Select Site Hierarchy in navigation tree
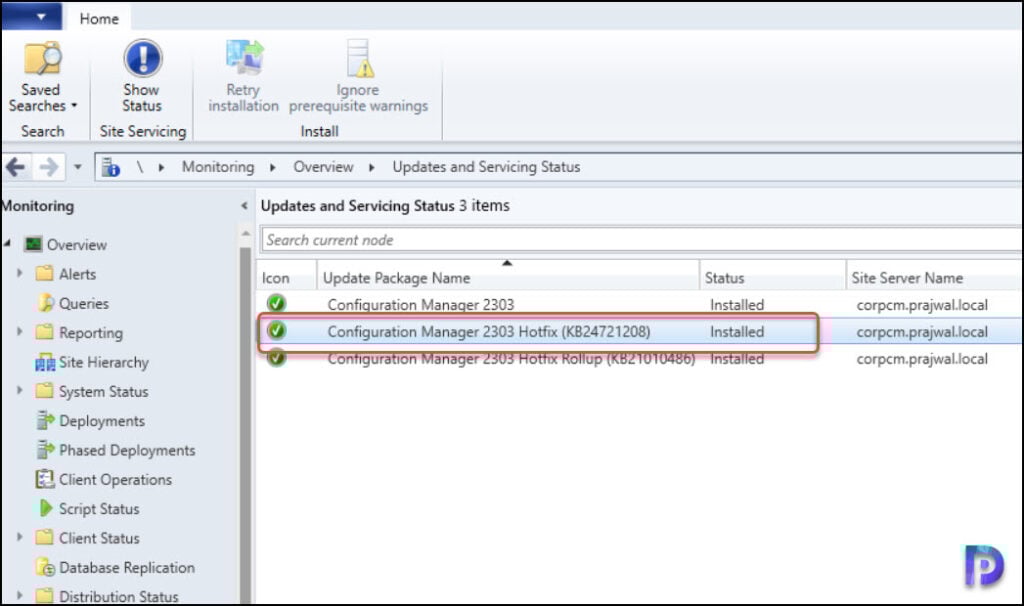This screenshot has width=1024, height=606. (104, 362)
